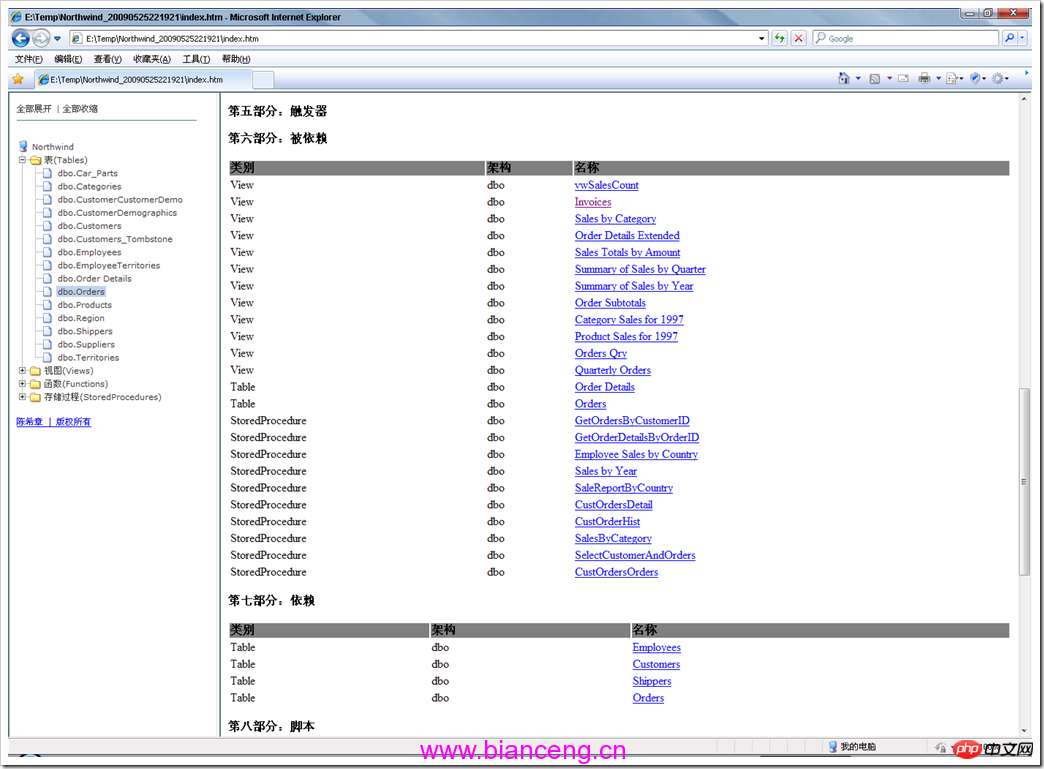Click the dbo.Region table page icon
Image resolution: width=1044 pixels, height=769 pixels.
(47, 318)
